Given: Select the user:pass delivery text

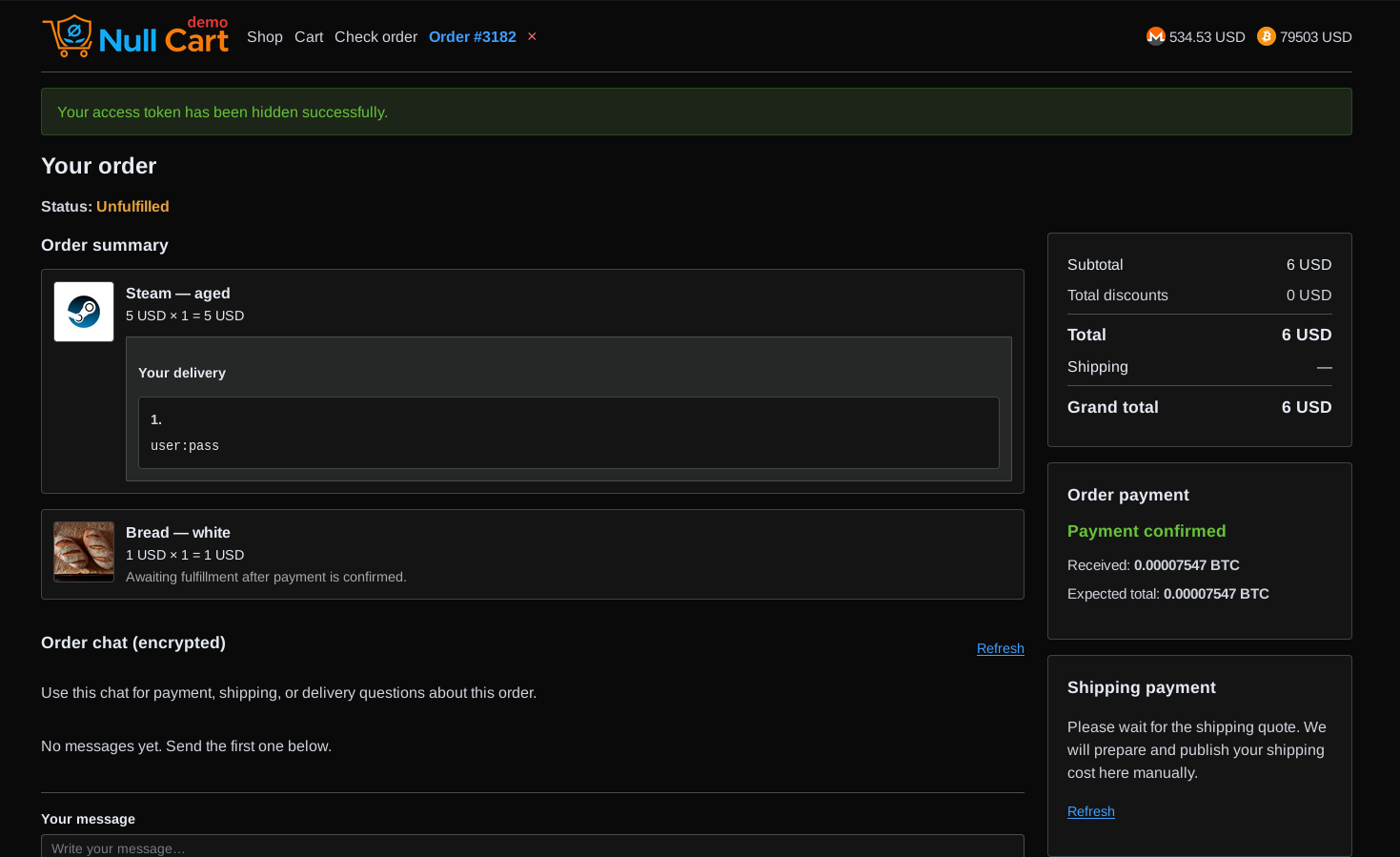Looking at the screenshot, I should pyautogui.click(x=185, y=445).
